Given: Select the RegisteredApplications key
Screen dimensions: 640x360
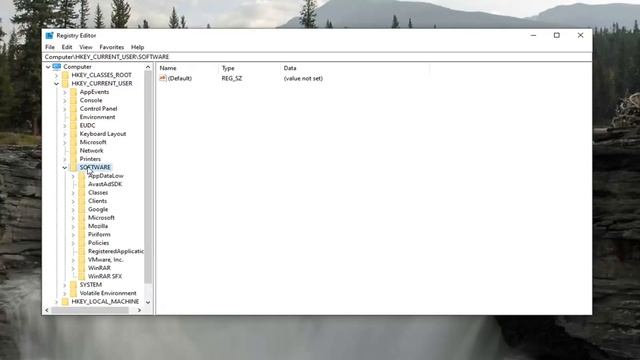Looking at the screenshot, I should click(x=116, y=251).
